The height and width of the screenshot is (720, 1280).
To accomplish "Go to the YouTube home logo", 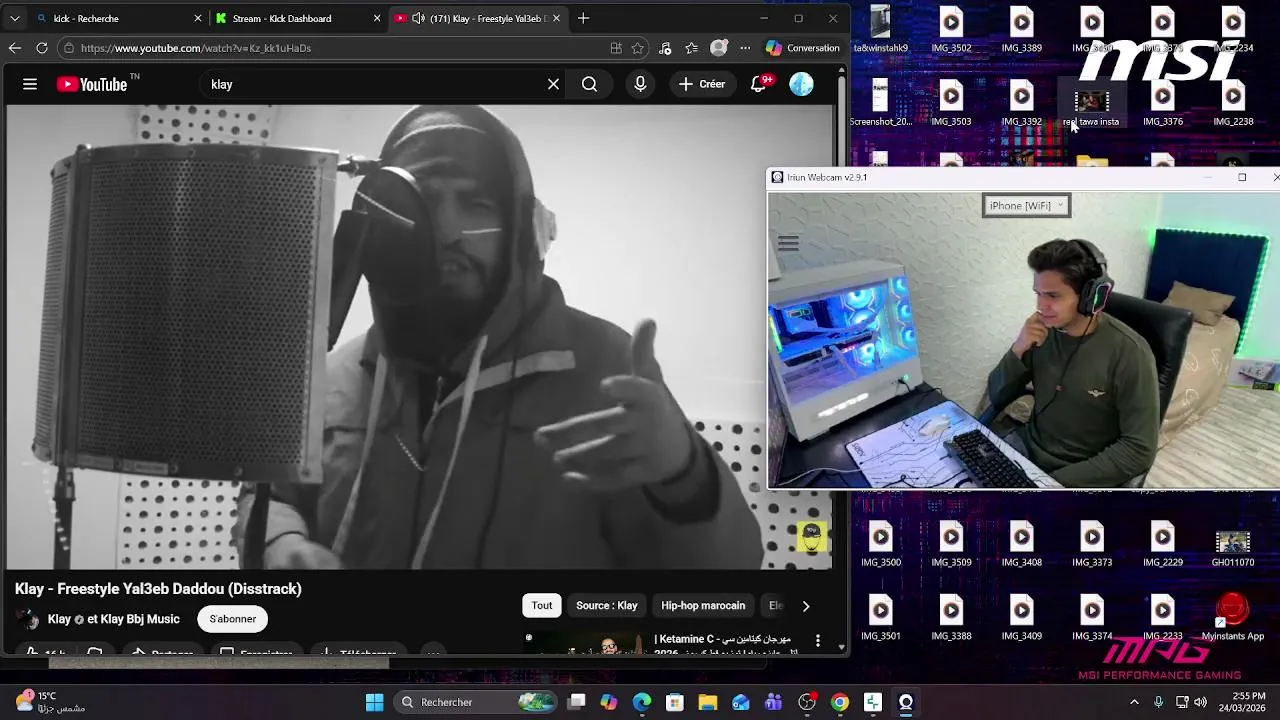I will coord(92,84).
